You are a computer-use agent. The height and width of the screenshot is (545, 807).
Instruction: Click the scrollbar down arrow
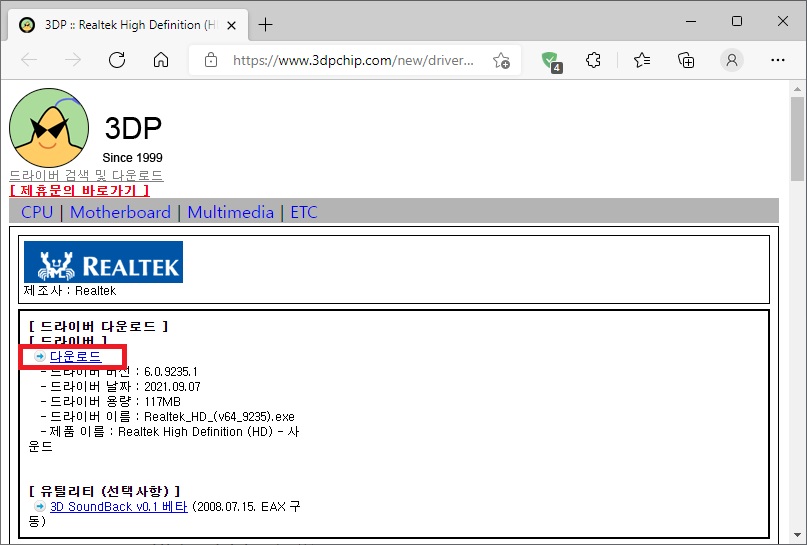coord(797,535)
